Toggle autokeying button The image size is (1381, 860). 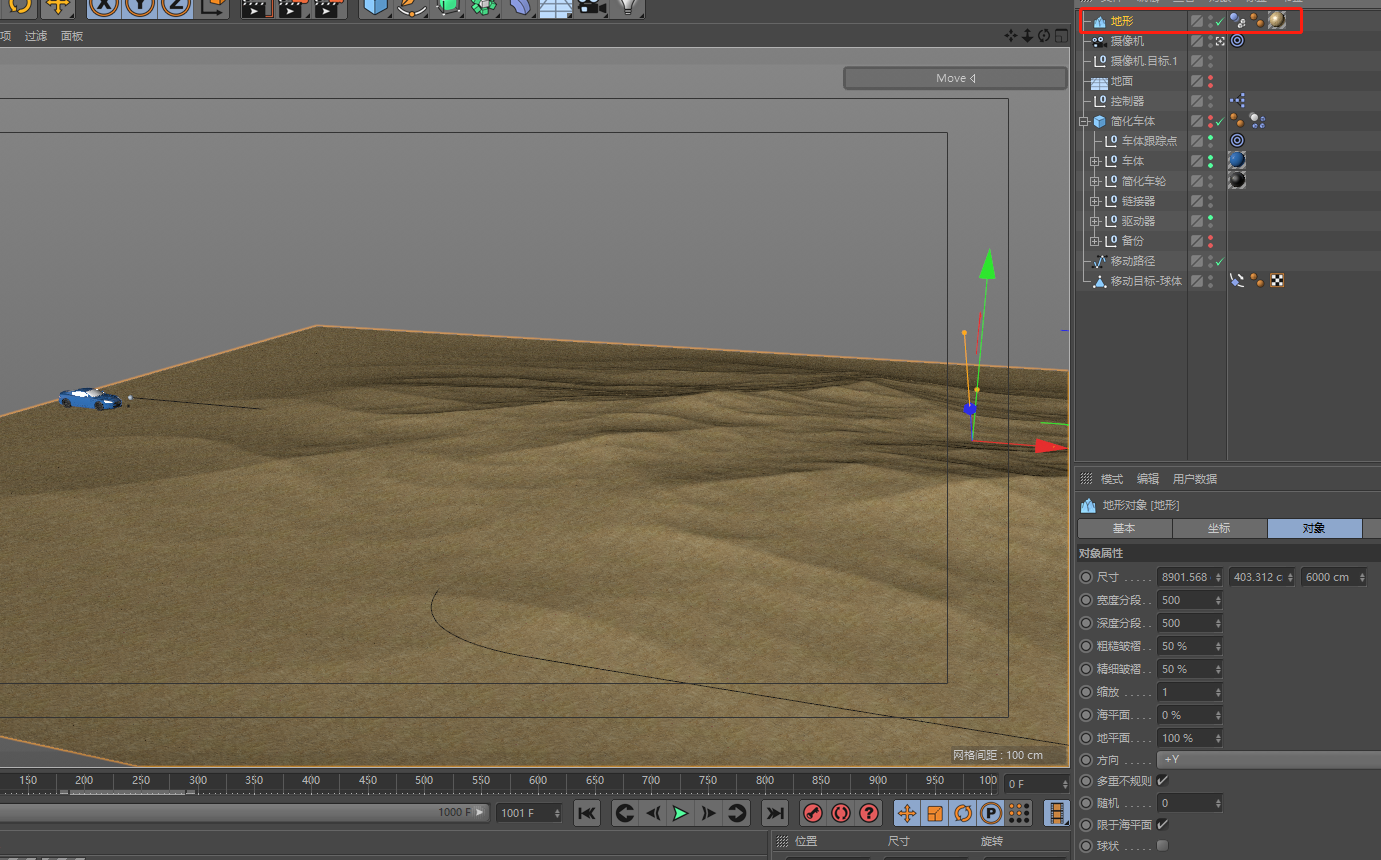tap(841, 813)
